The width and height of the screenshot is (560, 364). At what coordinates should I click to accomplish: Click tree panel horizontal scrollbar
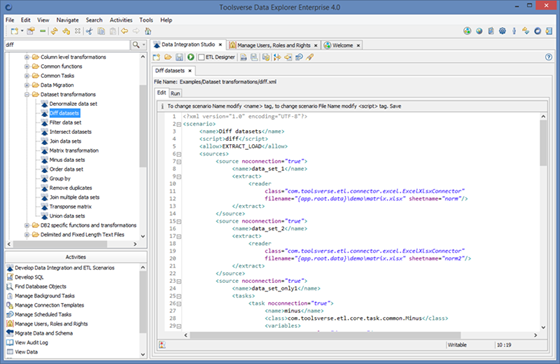60,244
